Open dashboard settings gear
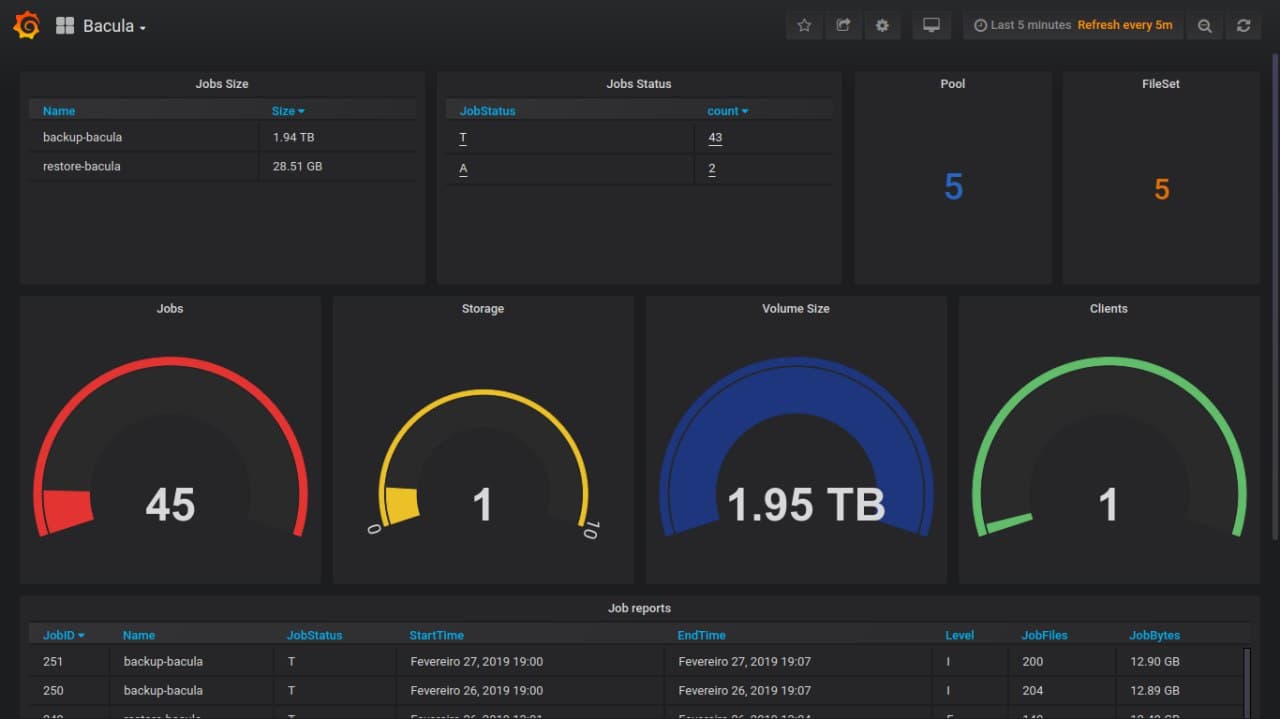1280x719 pixels. pos(882,26)
